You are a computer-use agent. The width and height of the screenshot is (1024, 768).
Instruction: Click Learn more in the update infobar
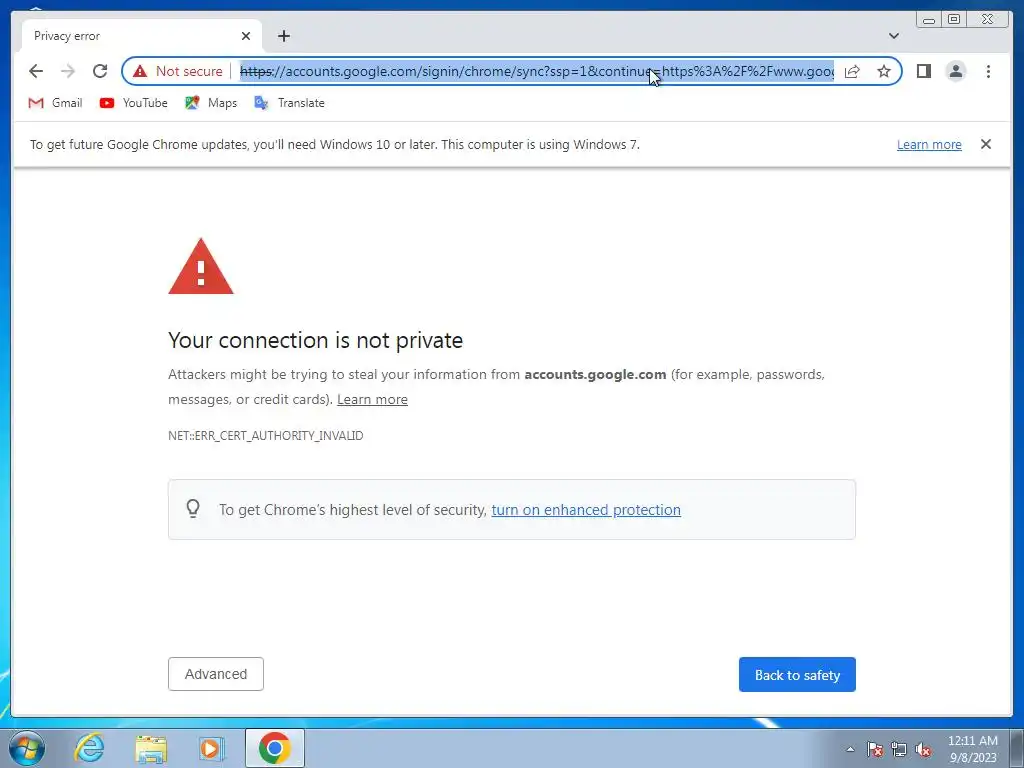(x=929, y=145)
